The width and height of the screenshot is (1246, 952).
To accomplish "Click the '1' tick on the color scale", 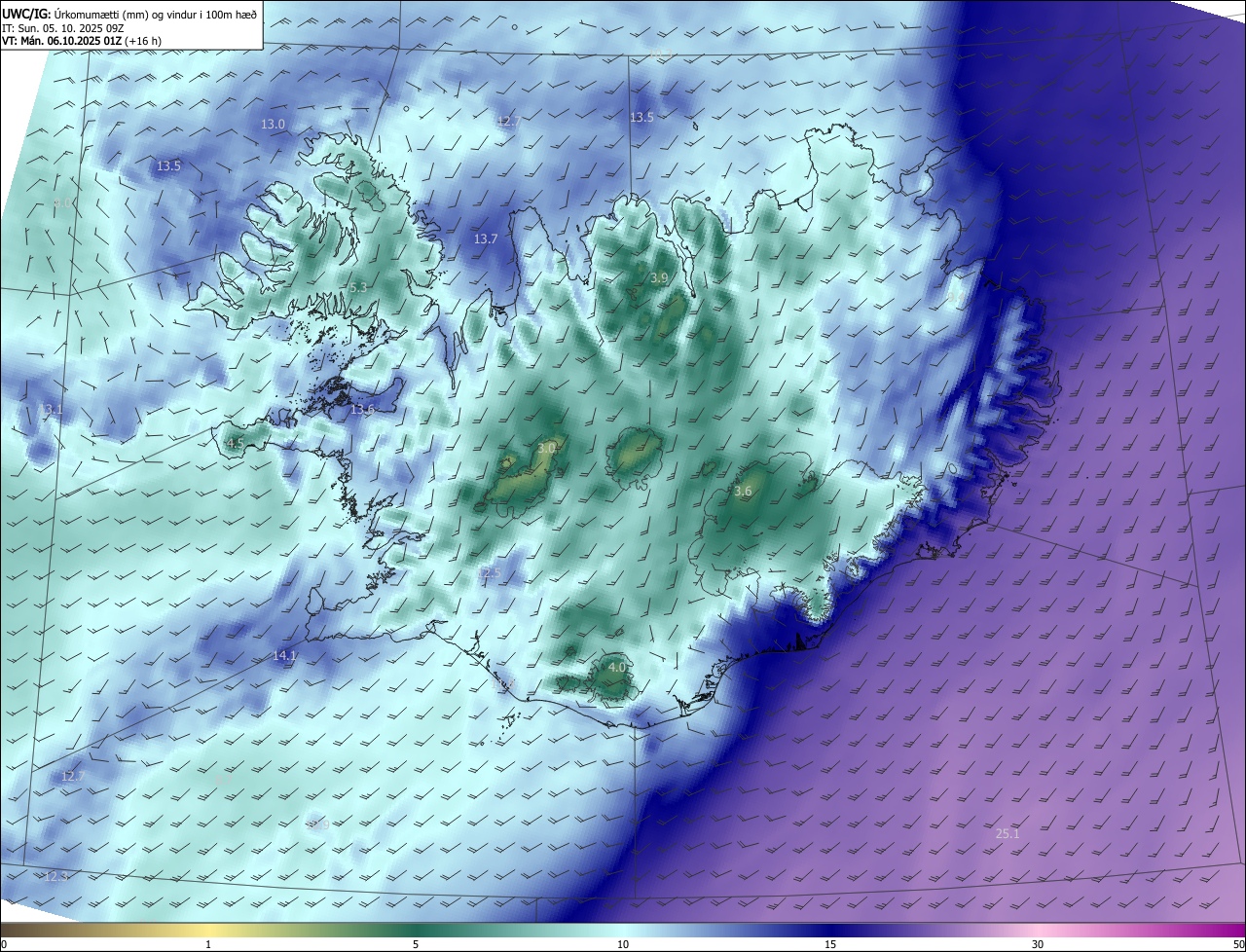I will 208,944.
